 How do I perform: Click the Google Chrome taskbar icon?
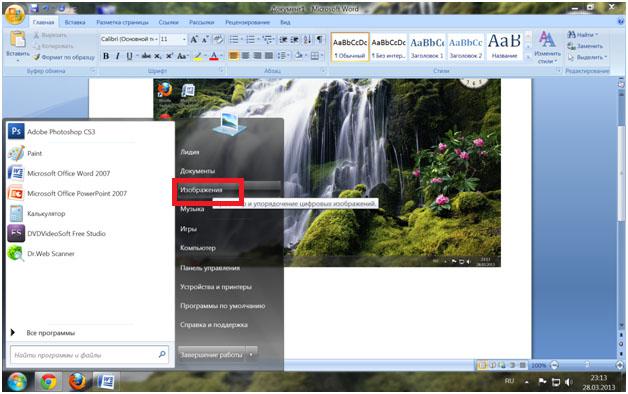(48, 382)
